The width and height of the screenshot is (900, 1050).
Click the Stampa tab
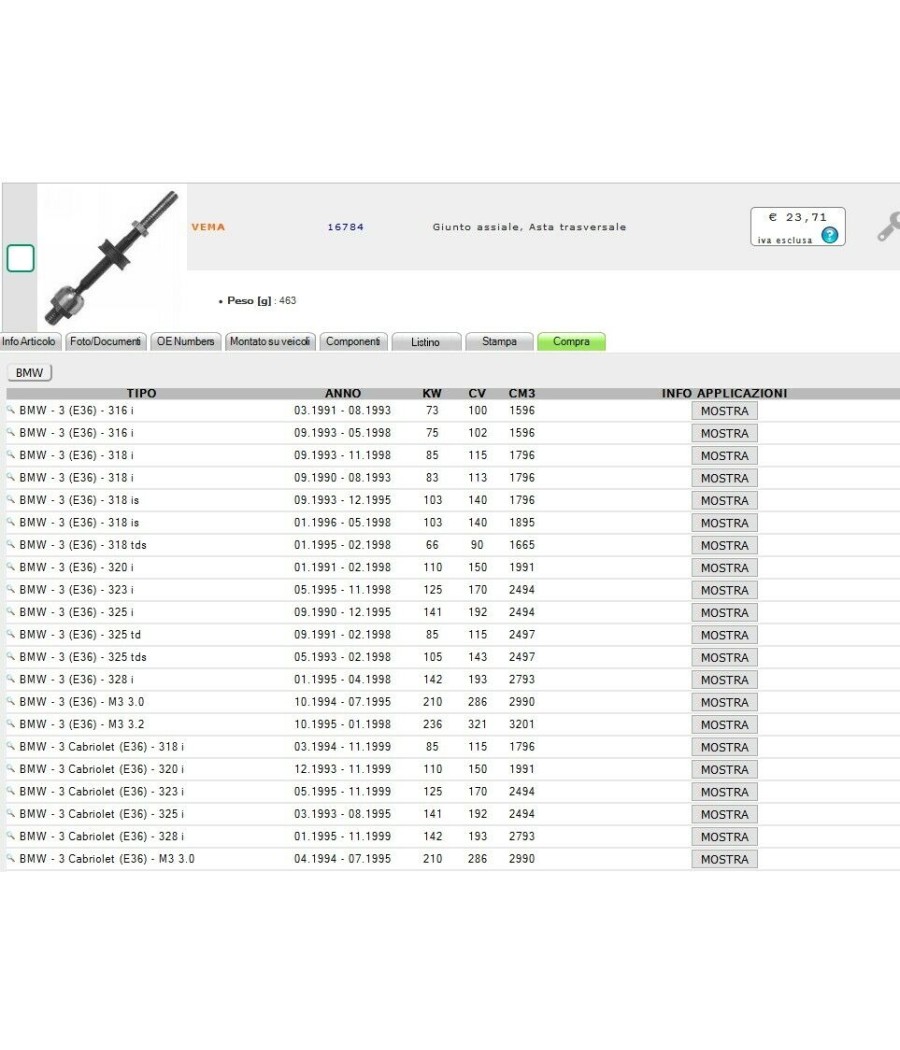[x=500, y=342]
